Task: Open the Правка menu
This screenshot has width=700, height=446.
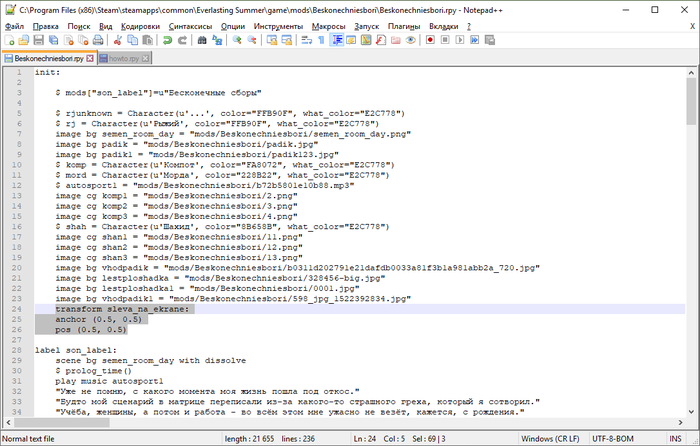Action: (46, 26)
